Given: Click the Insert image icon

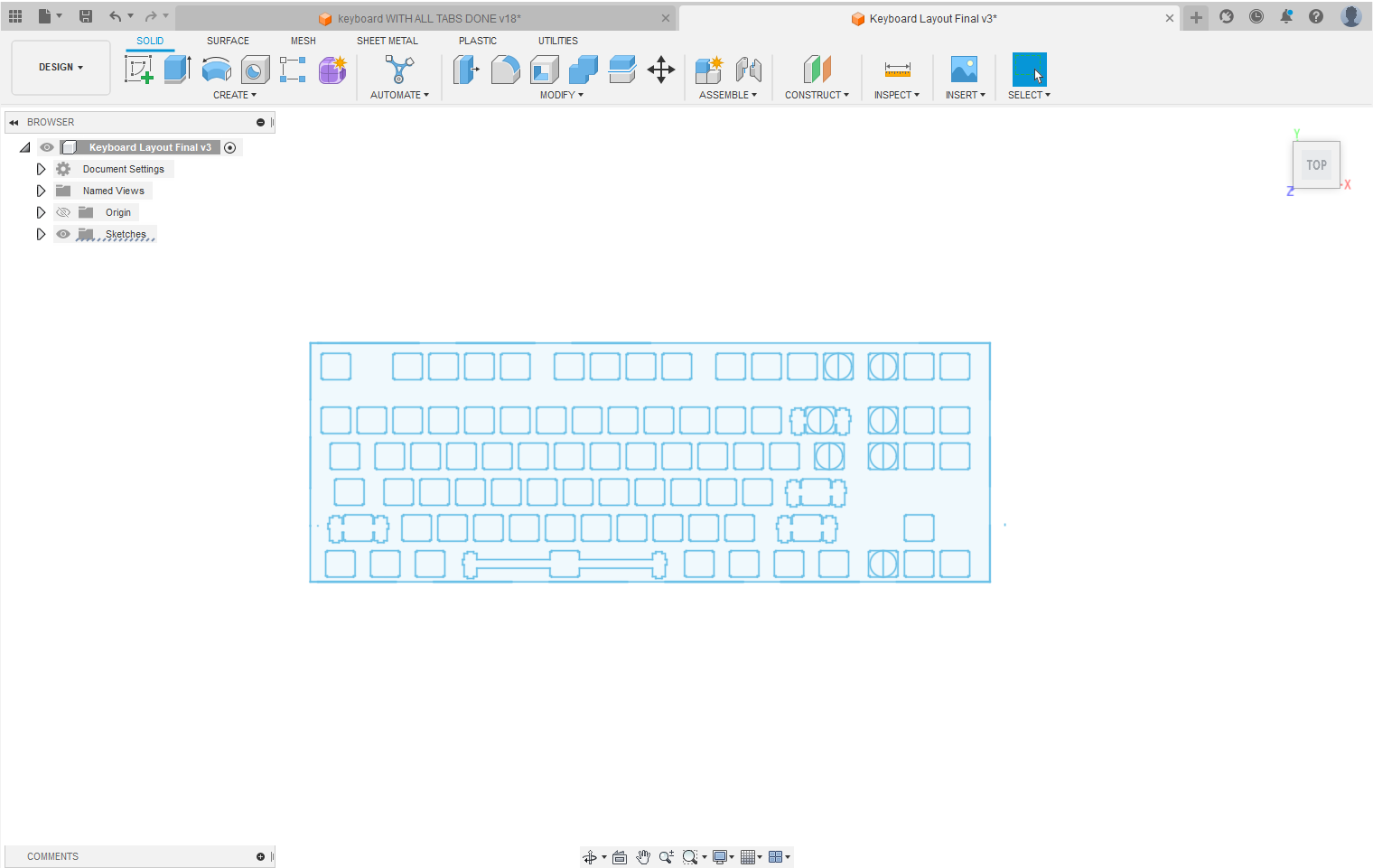Looking at the screenshot, I should 964,70.
